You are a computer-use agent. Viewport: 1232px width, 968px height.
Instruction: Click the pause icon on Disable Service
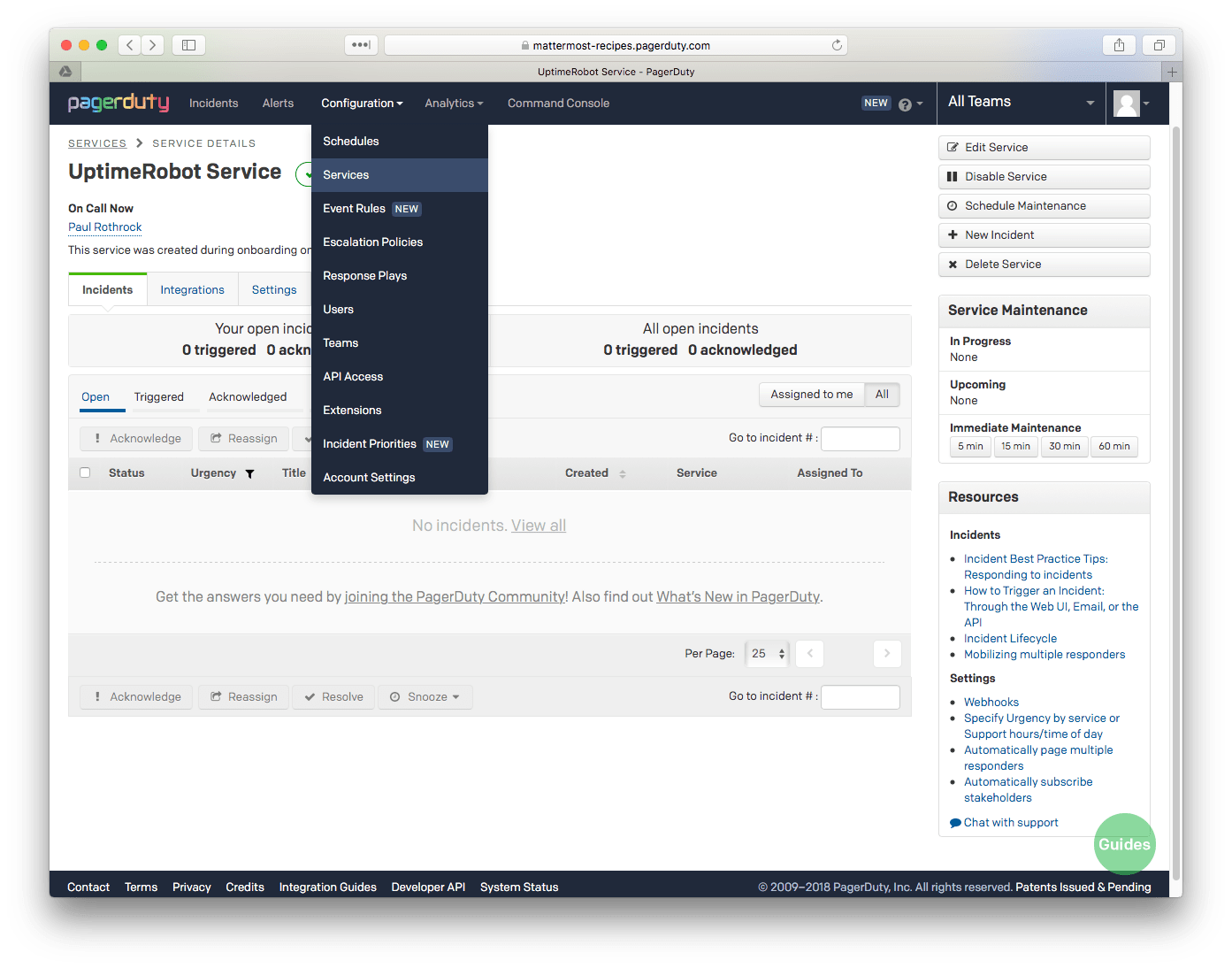953,176
